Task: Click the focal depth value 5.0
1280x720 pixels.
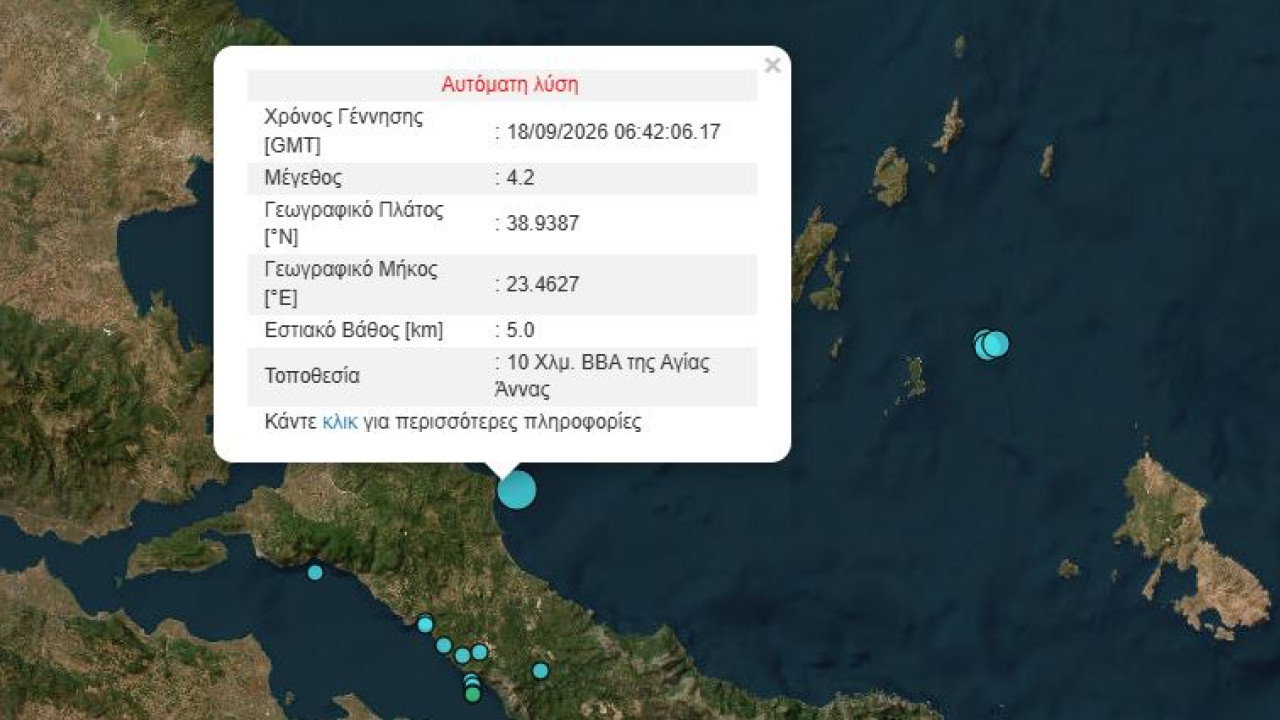Action: tap(517, 330)
